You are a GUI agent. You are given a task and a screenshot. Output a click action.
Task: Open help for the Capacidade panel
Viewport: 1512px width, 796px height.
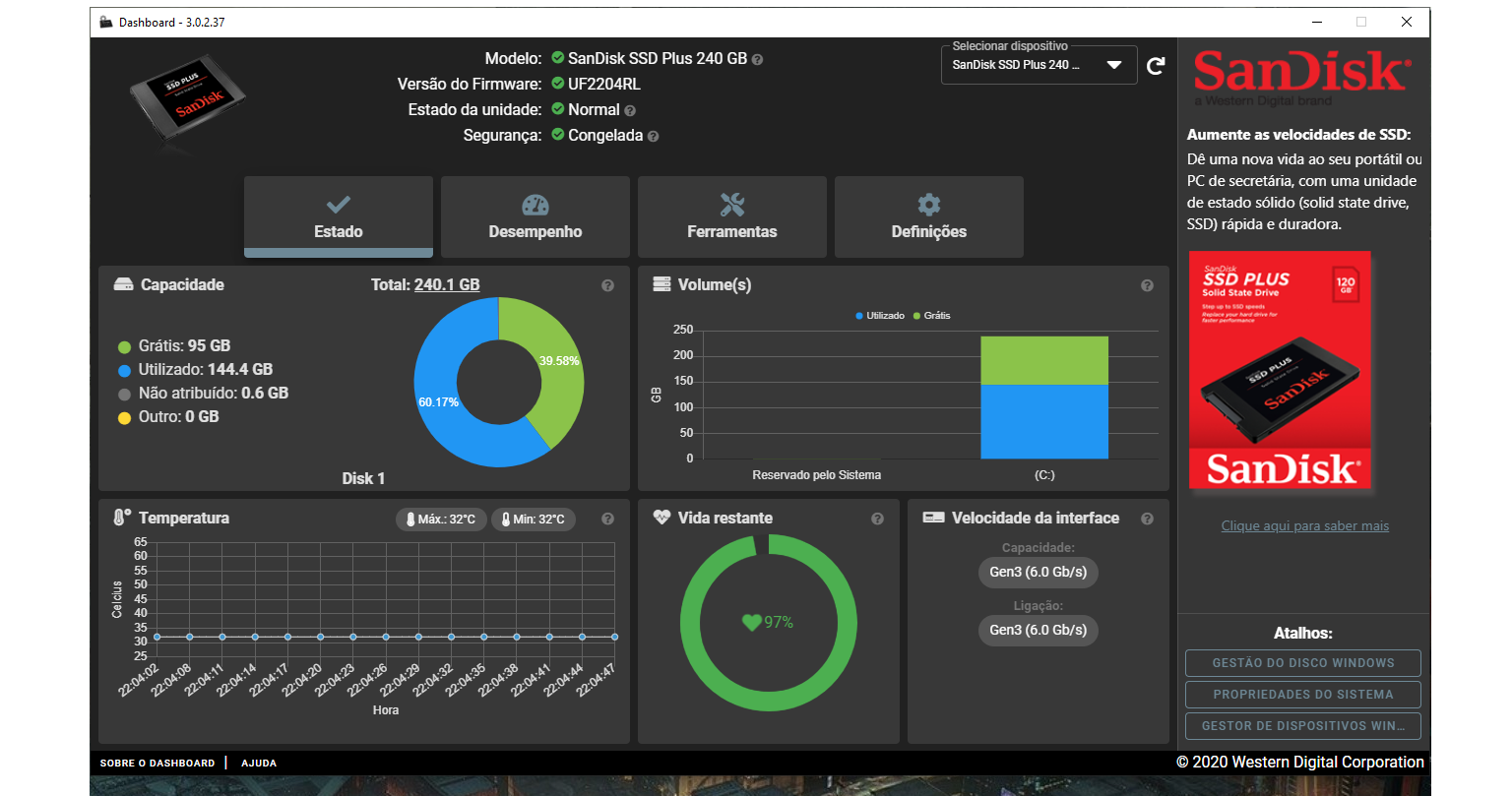(607, 285)
